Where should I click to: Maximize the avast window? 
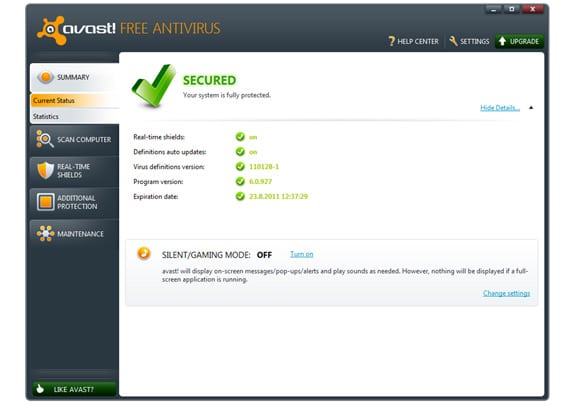pos(511,10)
